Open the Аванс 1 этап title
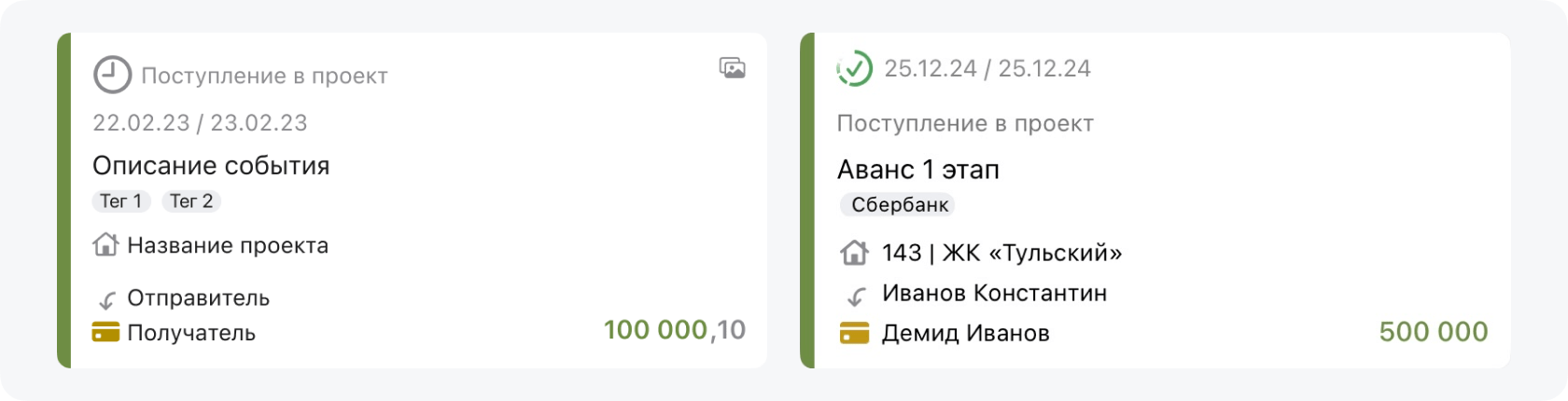Viewport: 1568px width, 401px height. point(918,170)
